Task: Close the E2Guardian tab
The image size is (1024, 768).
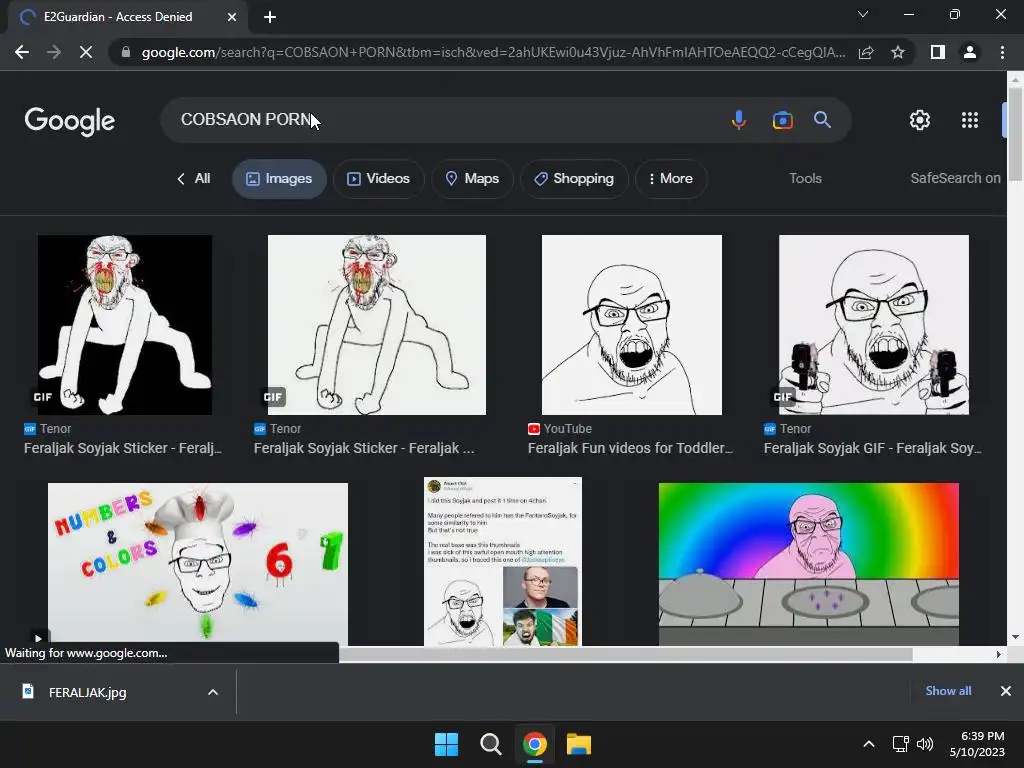Action: [x=232, y=17]
